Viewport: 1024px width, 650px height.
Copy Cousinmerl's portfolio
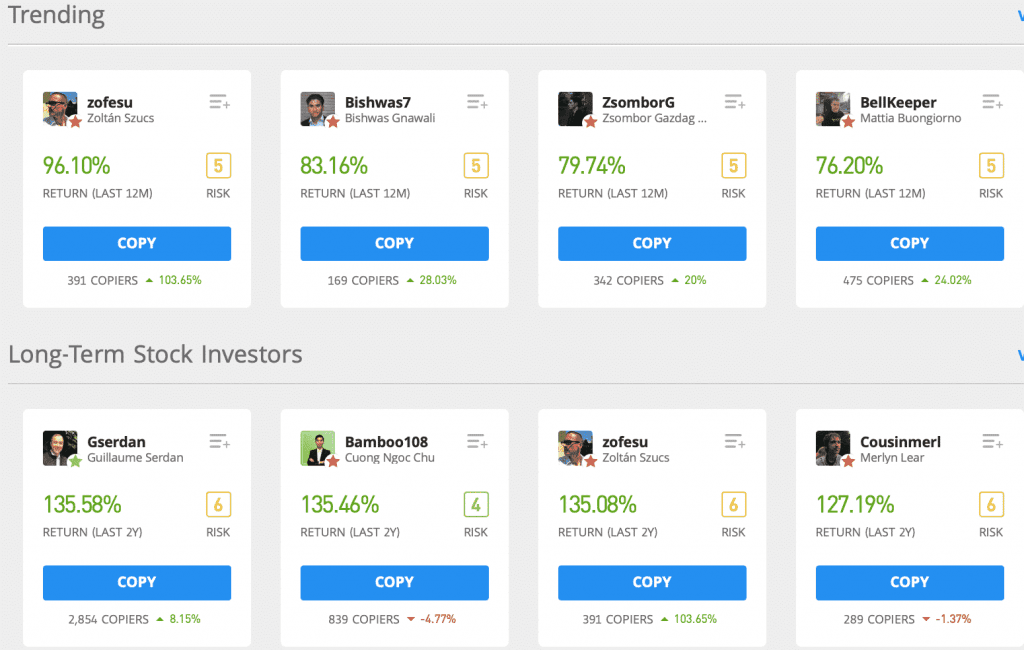point(909,582)
